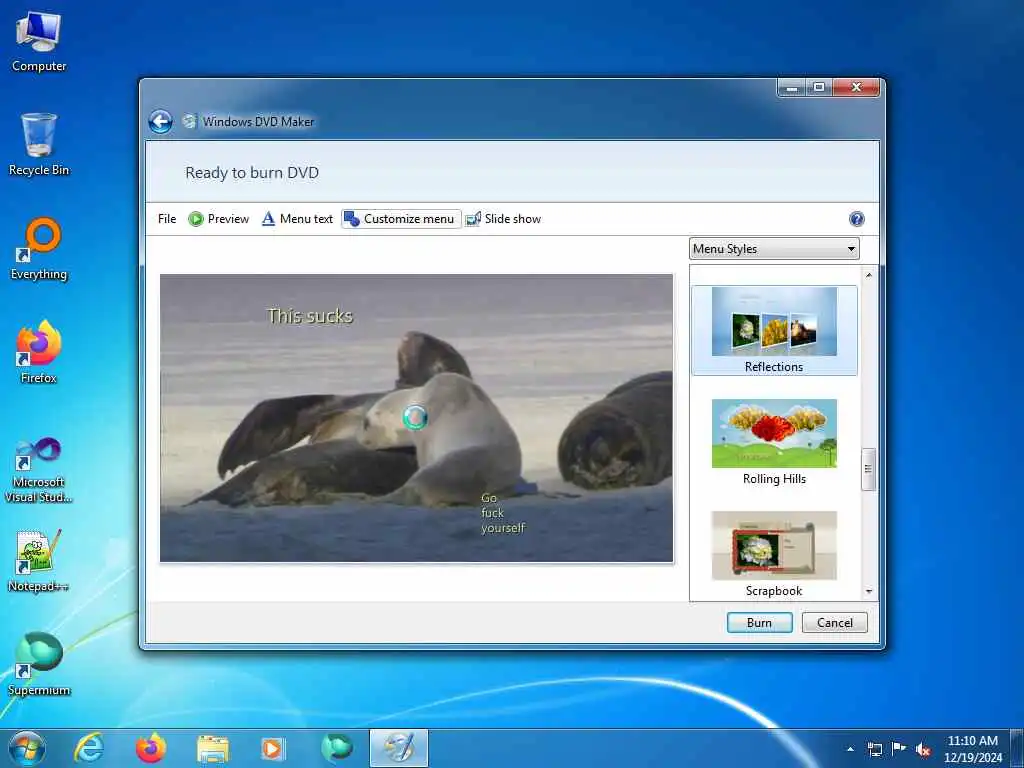Click the Cancel button

pos(835,622)
